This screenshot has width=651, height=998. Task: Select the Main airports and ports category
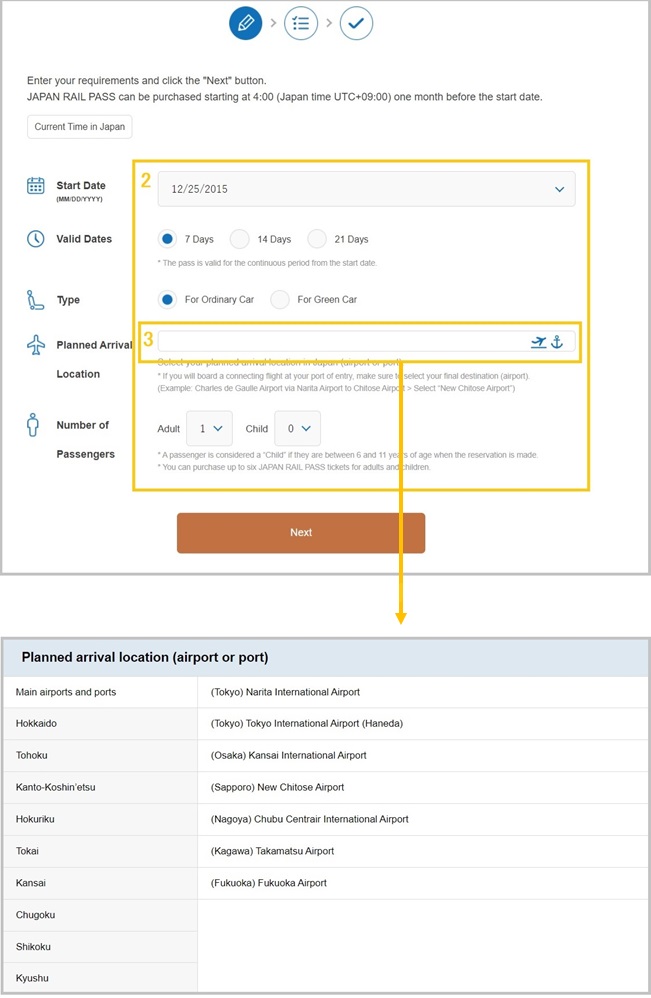[x=101, y=692]
